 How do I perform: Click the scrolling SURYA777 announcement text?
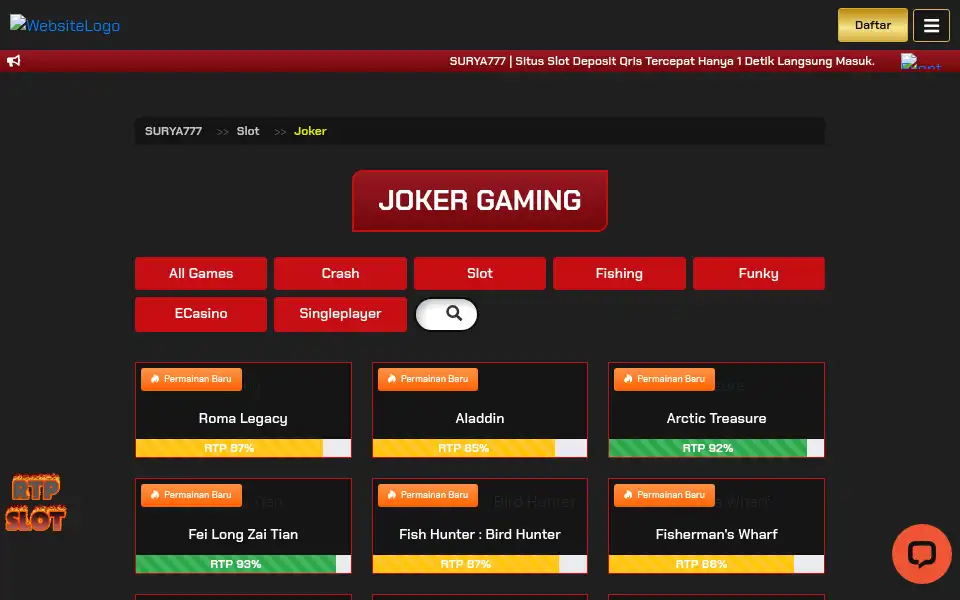point(662,61)
